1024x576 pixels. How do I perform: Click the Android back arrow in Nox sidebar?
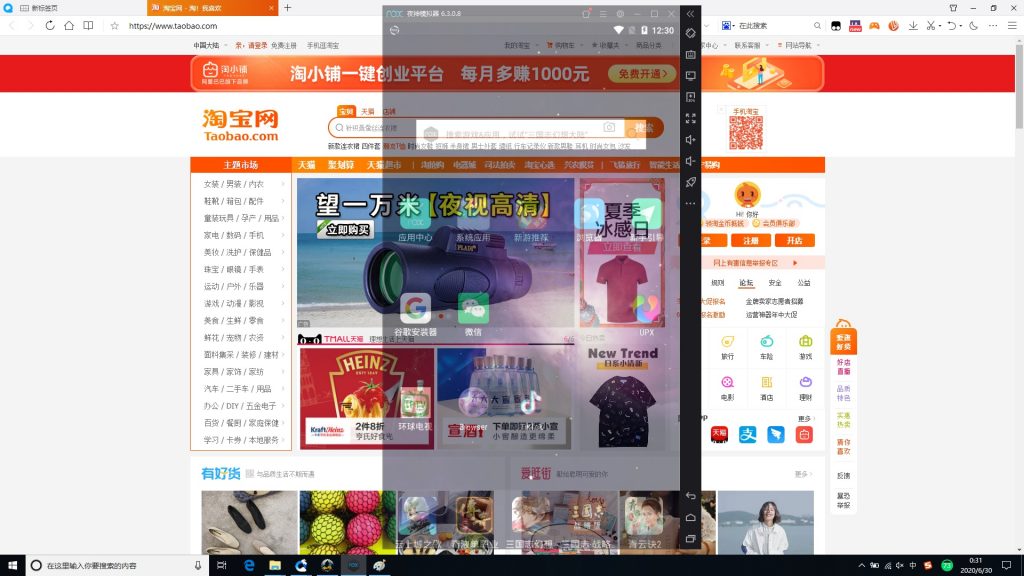pos(690,496)
